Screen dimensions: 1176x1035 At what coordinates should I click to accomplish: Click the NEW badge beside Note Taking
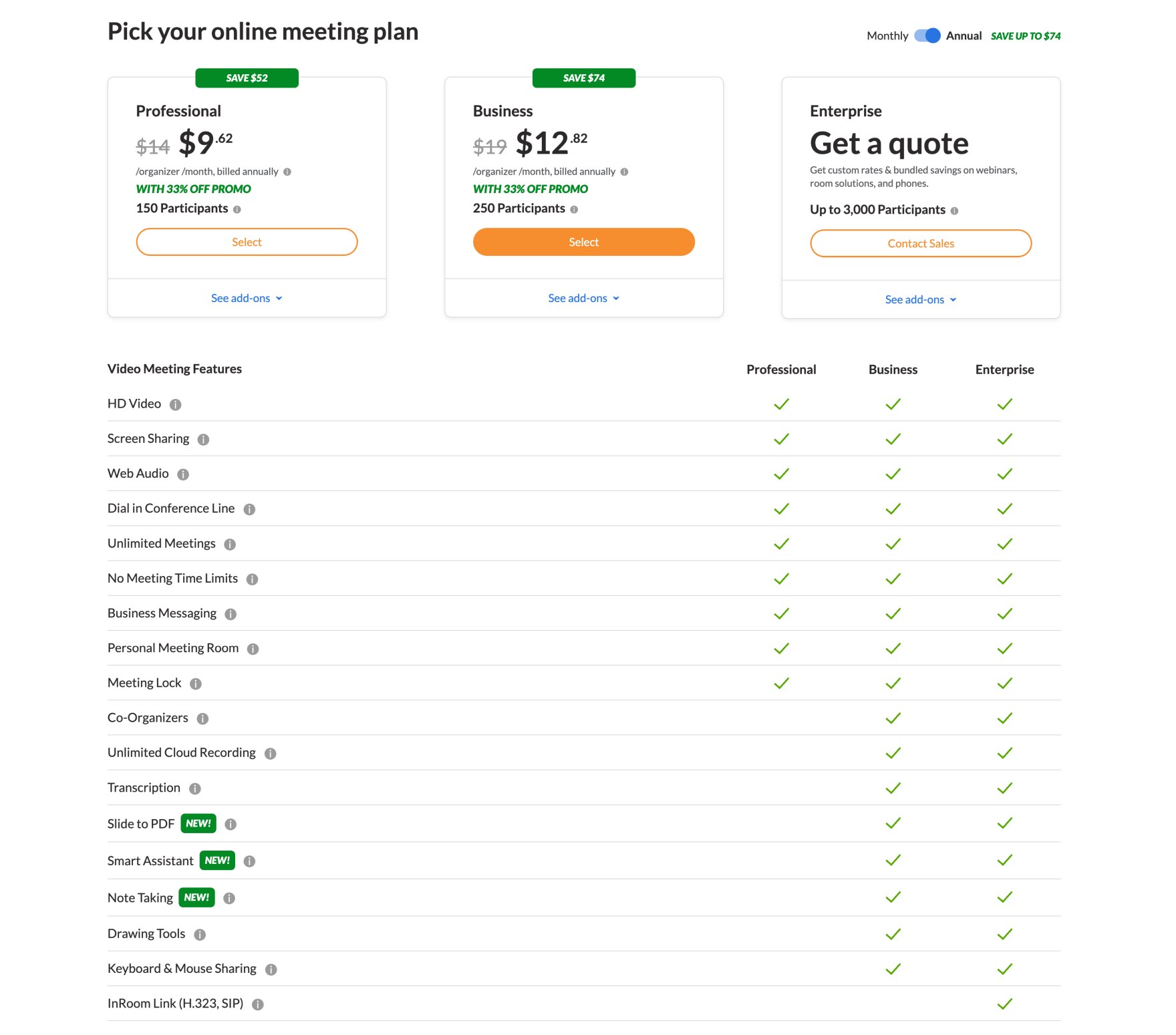(197, 897)
